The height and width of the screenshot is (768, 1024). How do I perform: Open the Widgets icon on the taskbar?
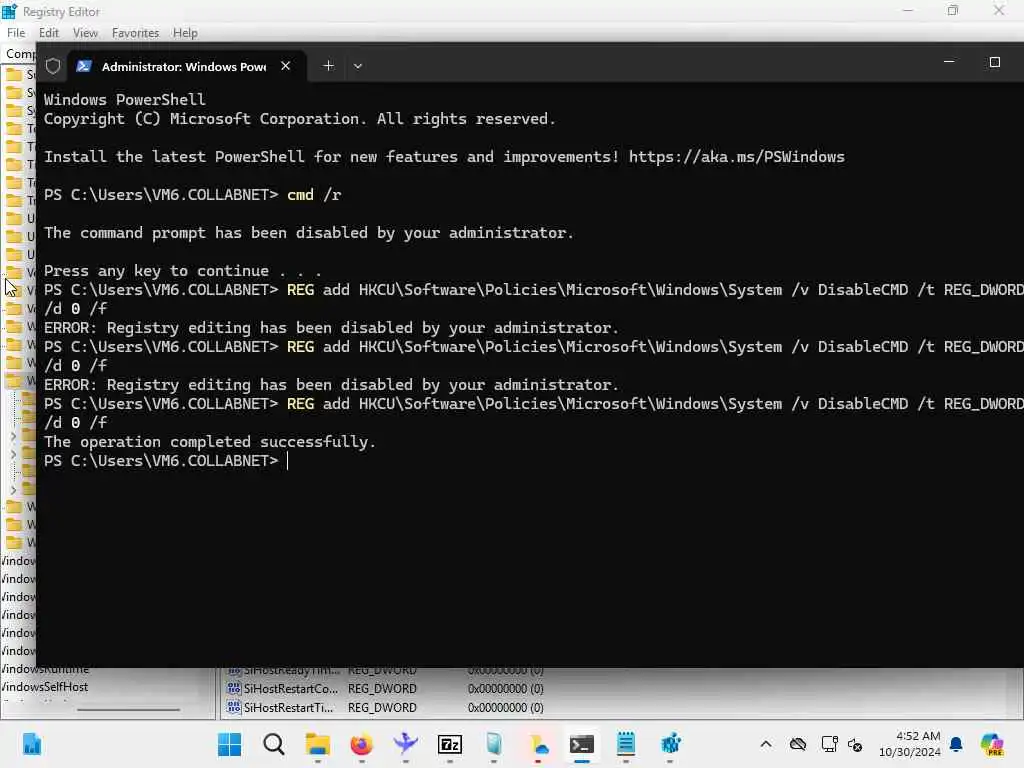pos(31,744)
